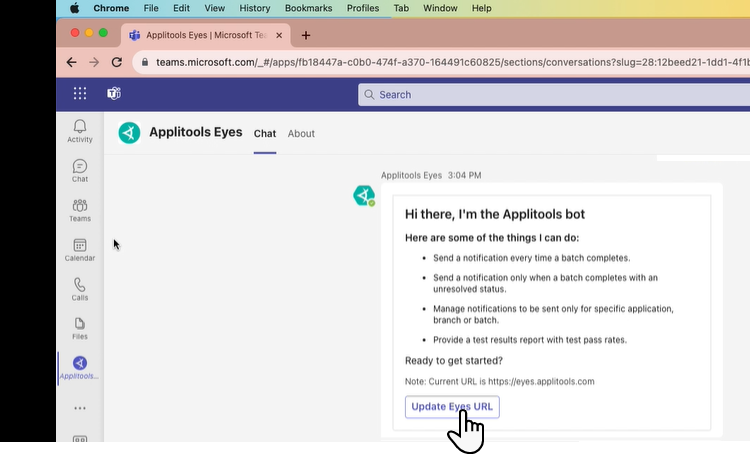This screenshot has height=454, width=750.
Task: Open Files in the left sidebar
Action: point(80,328)
